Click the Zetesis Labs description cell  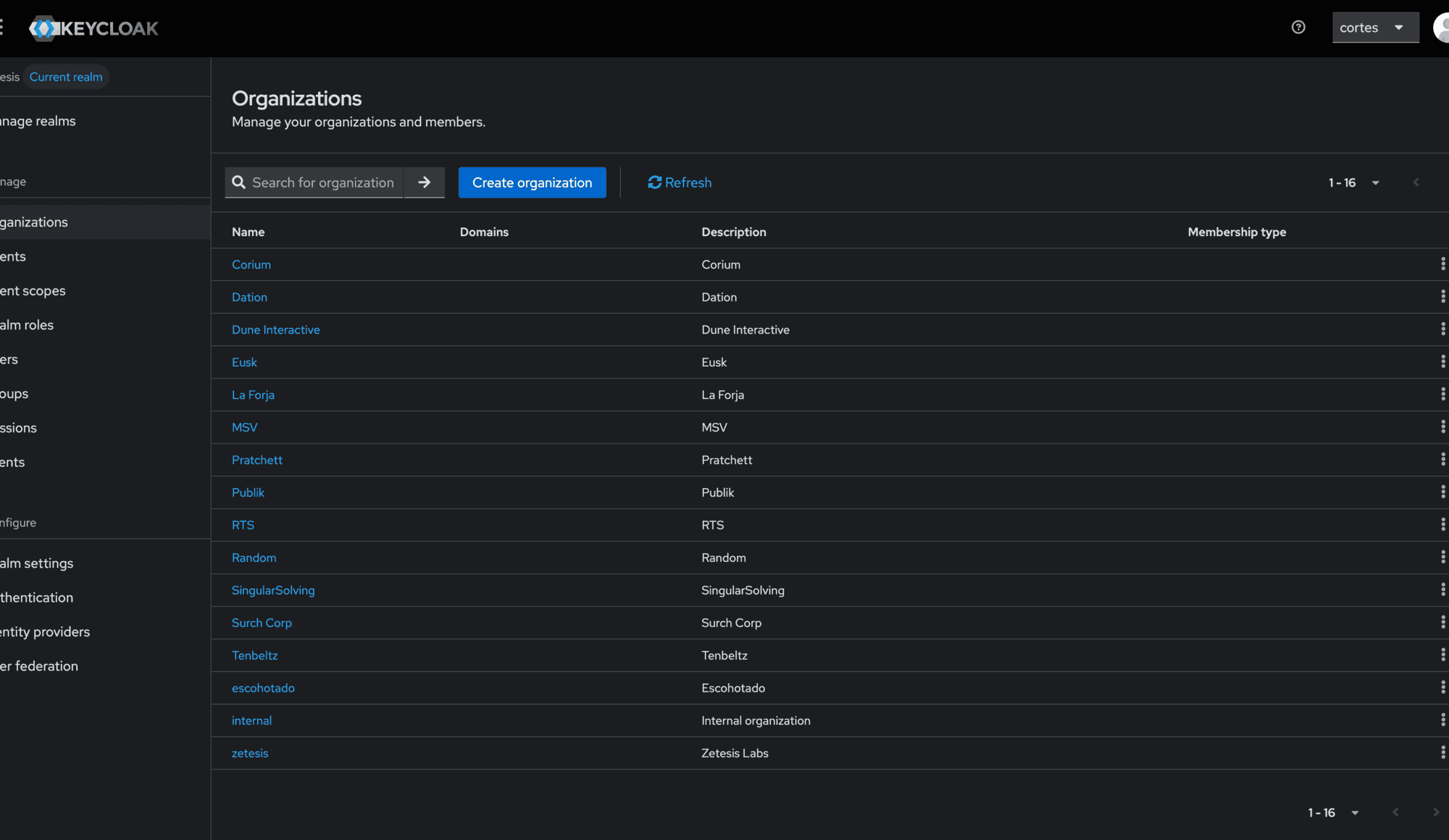pyautogui.click(x=735, y=753)
